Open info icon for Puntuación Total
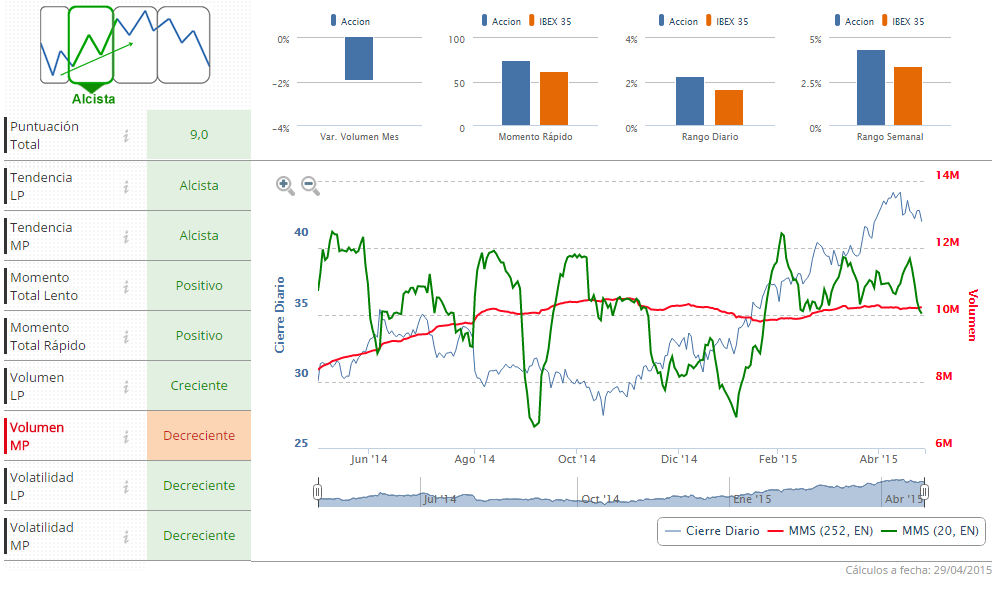997x591 pixels. pos(127,136)
